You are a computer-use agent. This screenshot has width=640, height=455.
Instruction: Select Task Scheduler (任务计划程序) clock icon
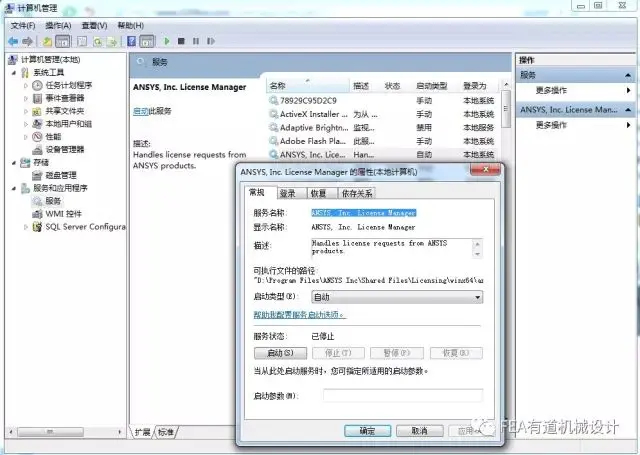[x=37, y=85]
